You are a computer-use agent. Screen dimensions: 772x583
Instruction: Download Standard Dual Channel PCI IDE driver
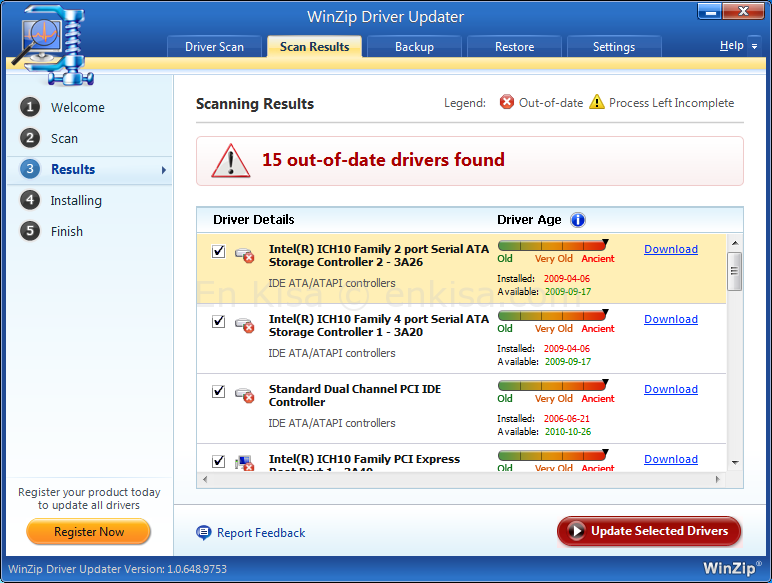click(671, 389)
